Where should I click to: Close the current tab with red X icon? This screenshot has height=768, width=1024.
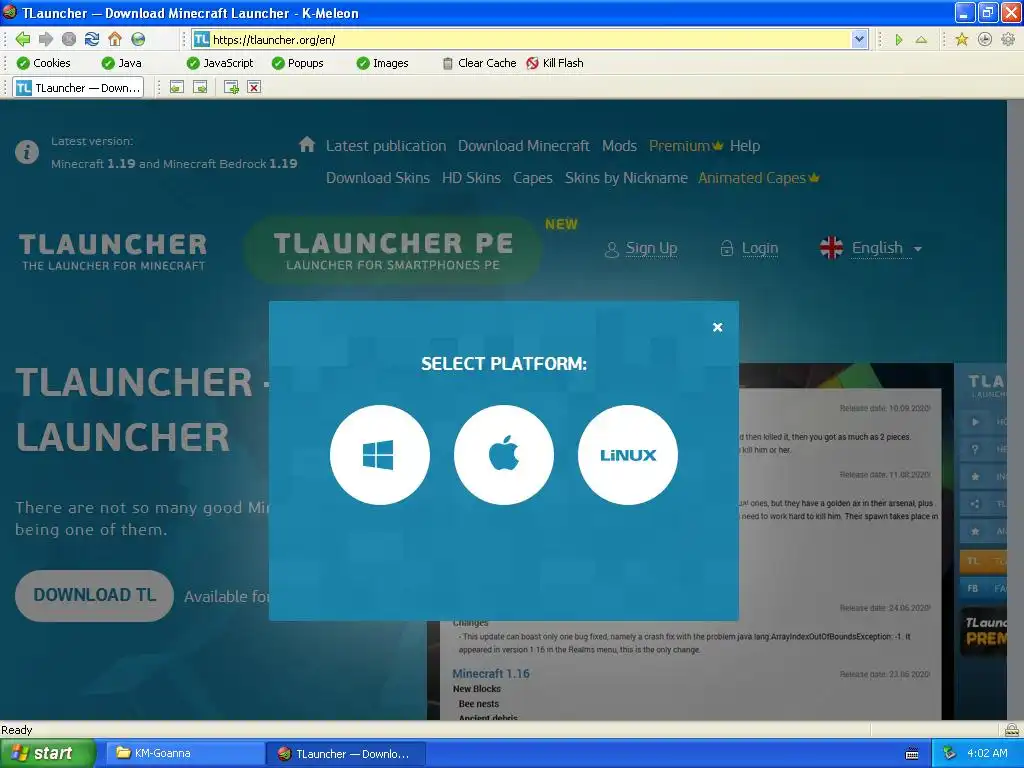(x=254, y=88)
